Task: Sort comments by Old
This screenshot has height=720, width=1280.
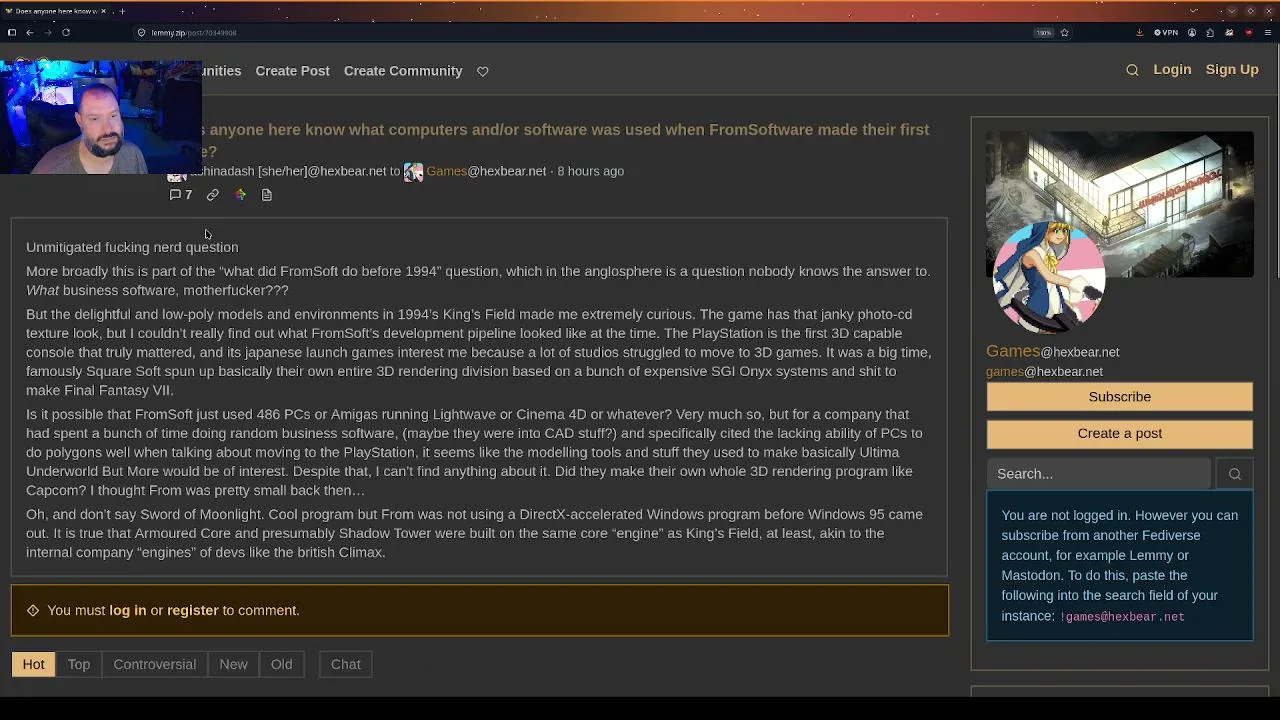Action: tap(281, 664)
